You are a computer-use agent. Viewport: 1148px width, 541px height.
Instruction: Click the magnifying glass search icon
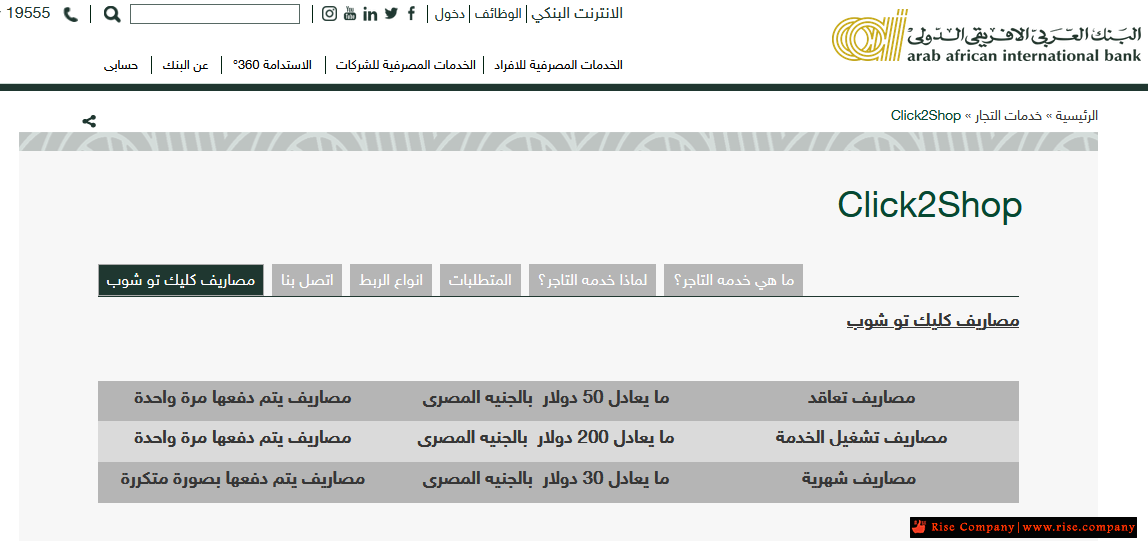click(112, 14)
